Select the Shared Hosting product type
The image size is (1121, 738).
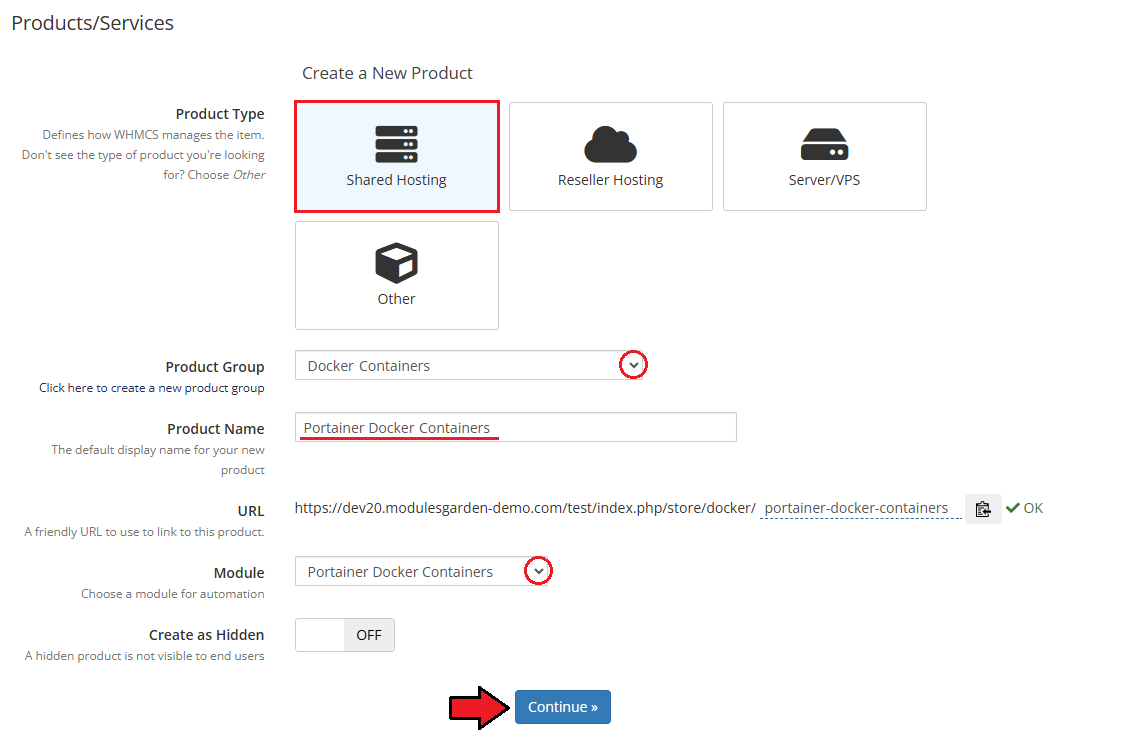pyautogui.click(x=397, y=157)
